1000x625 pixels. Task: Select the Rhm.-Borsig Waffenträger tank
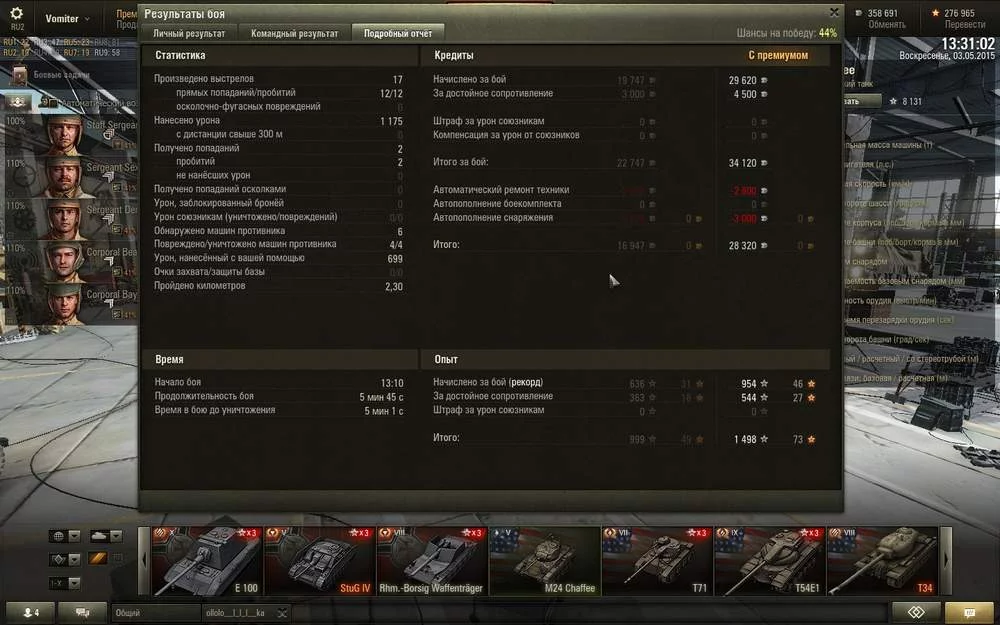432,561
